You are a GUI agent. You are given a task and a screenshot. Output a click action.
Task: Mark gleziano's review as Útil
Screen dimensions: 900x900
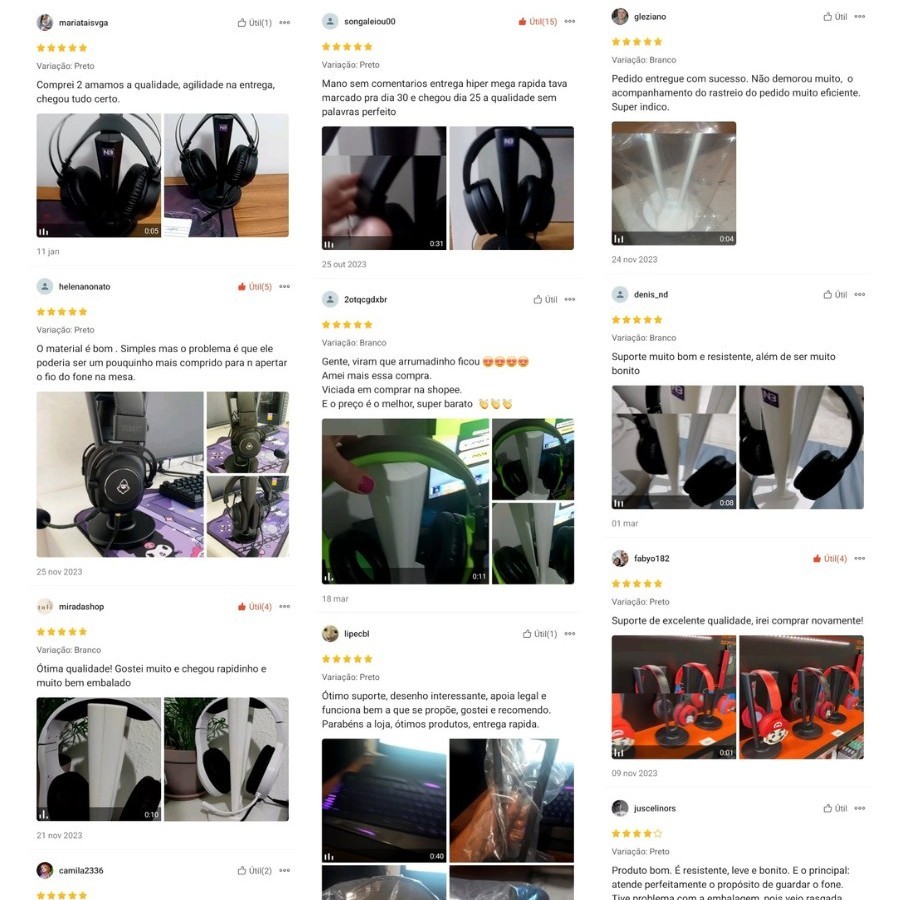(x=835, y=17)
